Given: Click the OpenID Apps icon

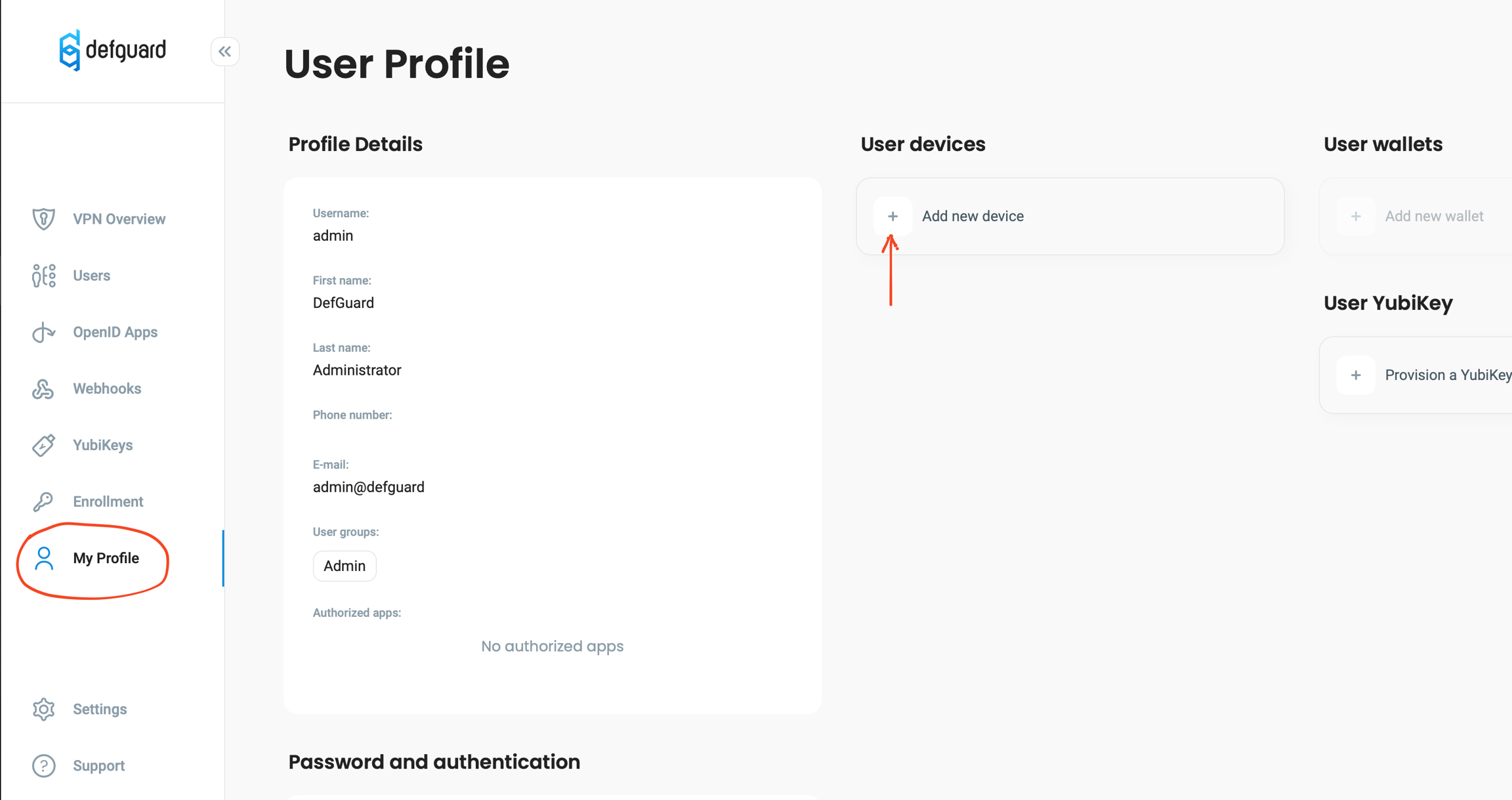Looking at the screenshot, I should (x=43, y=332).
